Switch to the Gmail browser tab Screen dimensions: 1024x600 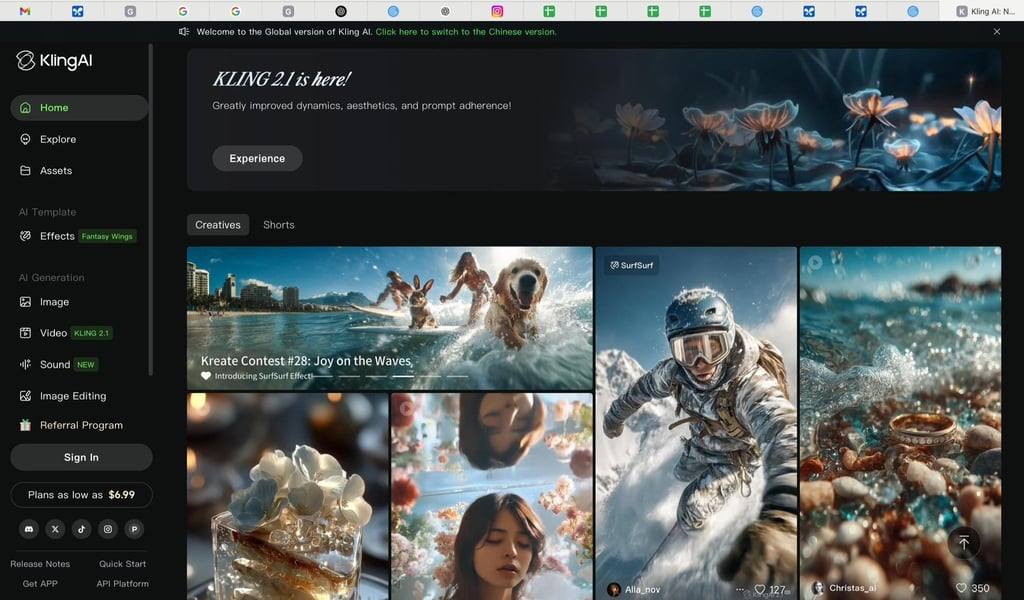coord(25,11)
